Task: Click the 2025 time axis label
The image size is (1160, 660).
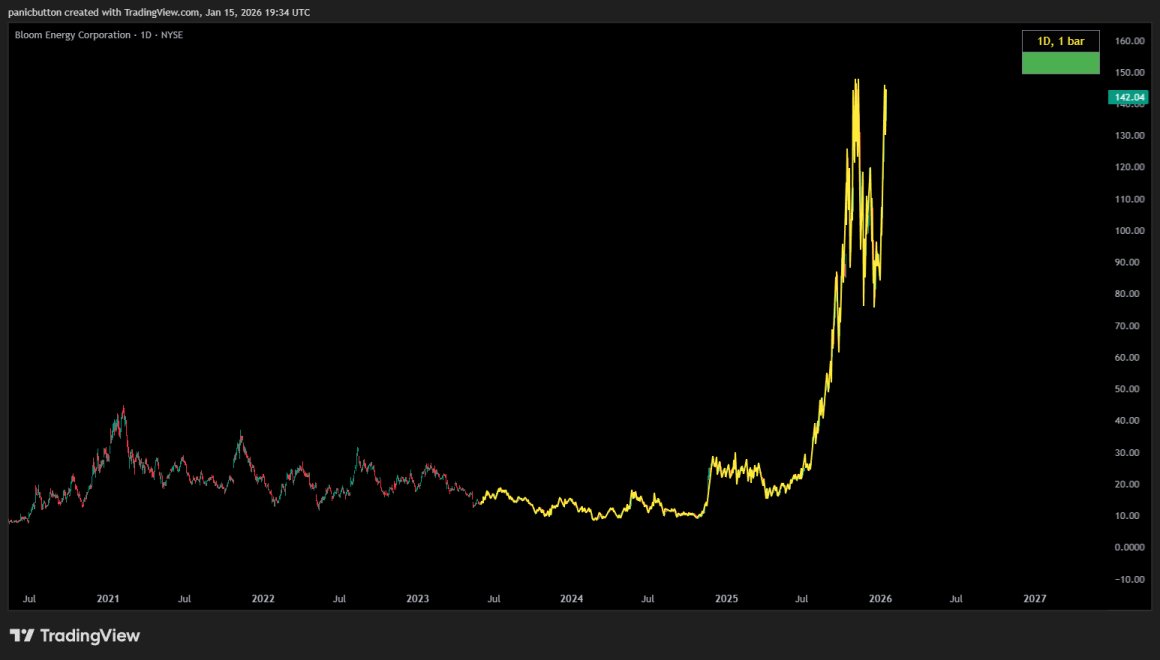Action: tap(726, 599)
